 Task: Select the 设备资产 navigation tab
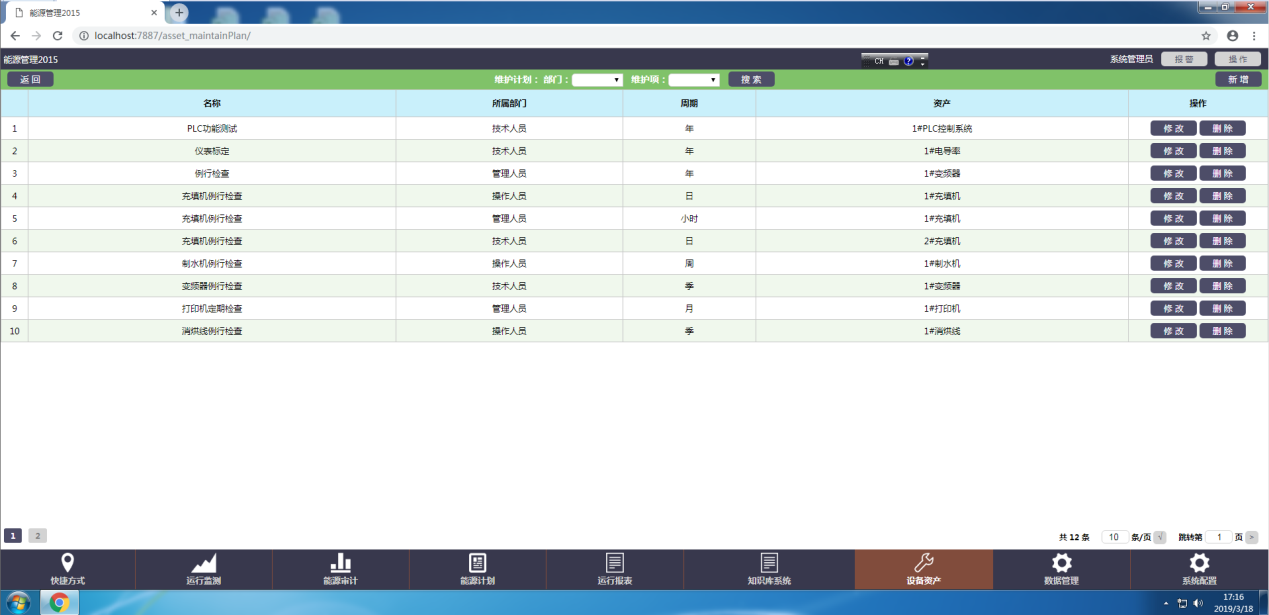click(x=923, y=569)
